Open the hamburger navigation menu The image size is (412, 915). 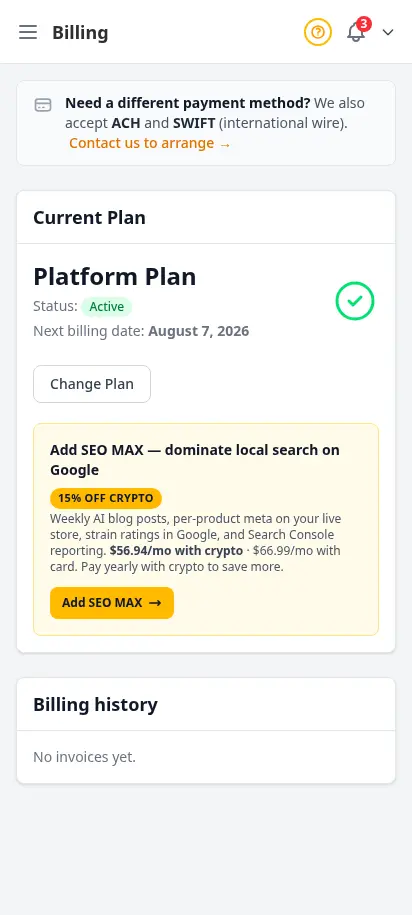pos(28,32)
